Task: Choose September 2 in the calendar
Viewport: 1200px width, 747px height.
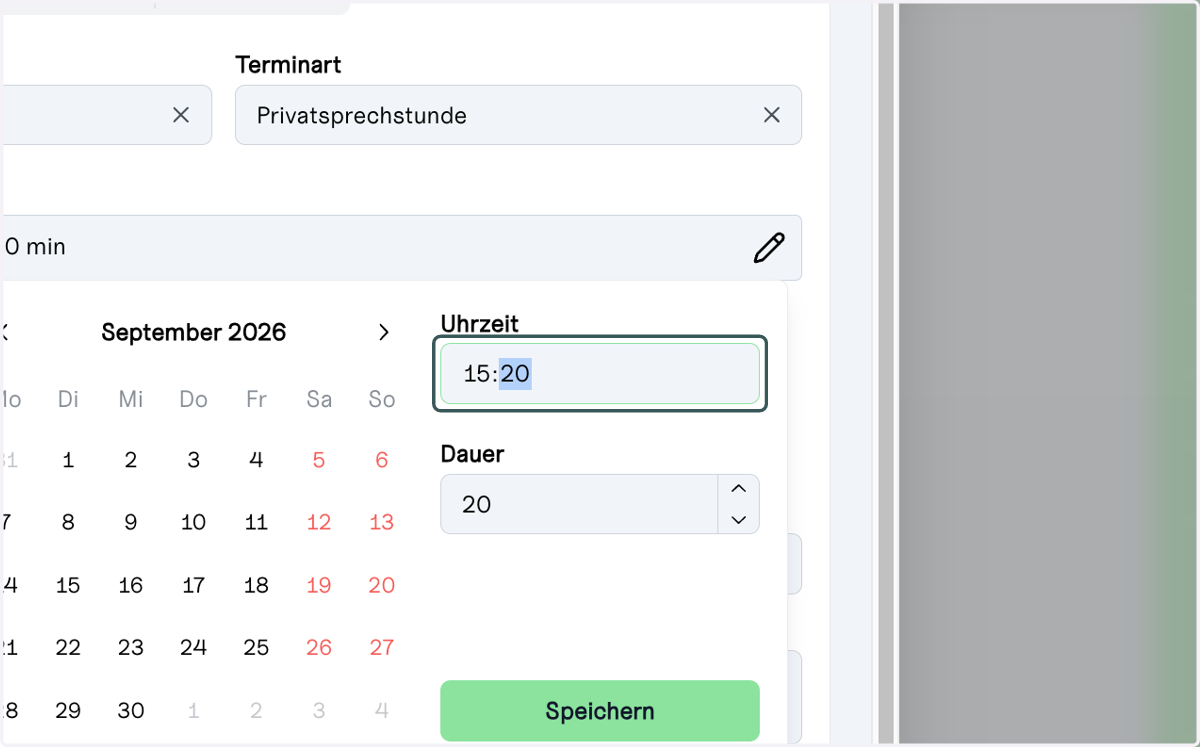Action: coord(131,461)
